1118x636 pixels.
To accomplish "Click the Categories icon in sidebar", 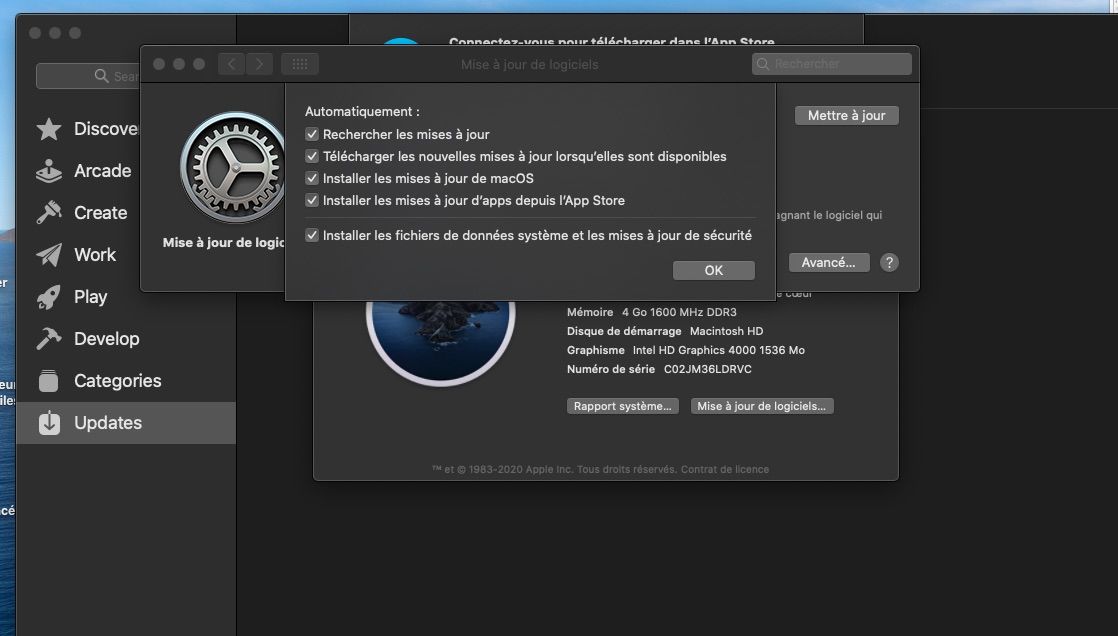I will [x=48, y=381].
